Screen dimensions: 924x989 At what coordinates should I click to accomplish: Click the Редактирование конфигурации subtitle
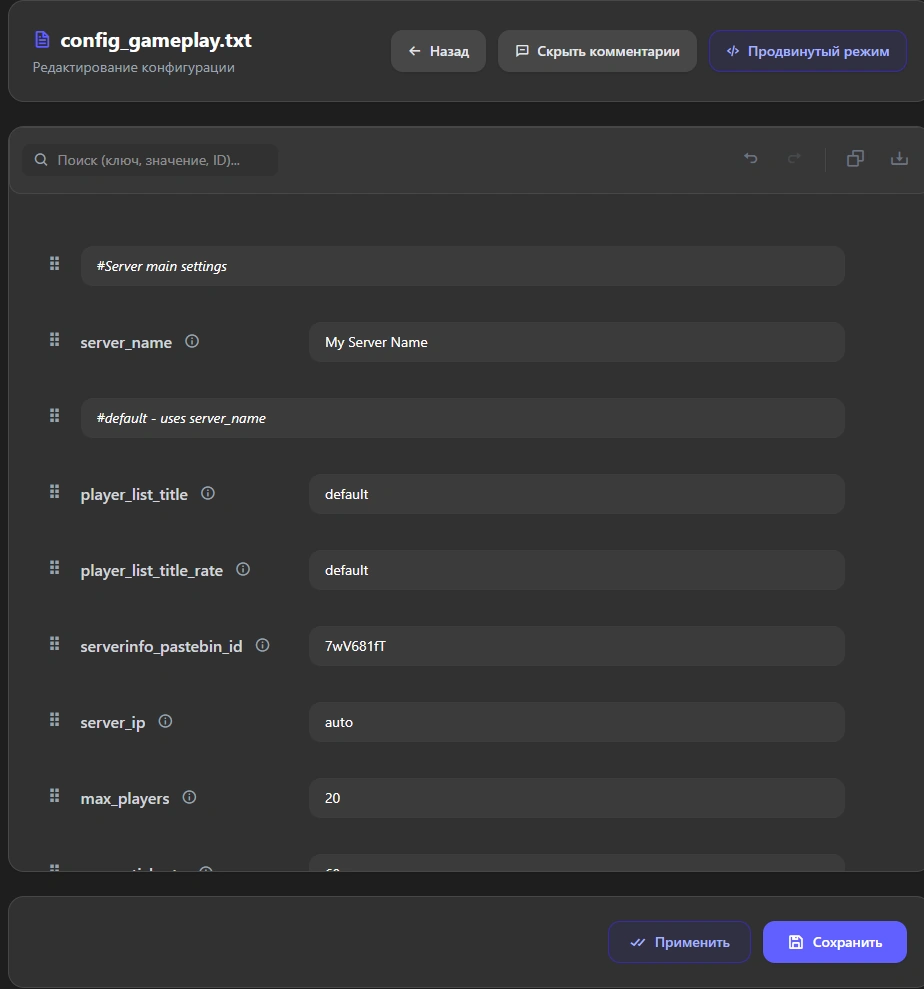(x=134, y=67)
